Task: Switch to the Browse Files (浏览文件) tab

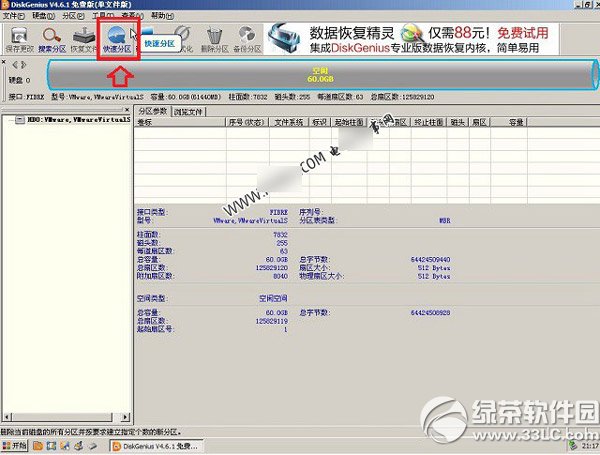Action: (187, 110)
